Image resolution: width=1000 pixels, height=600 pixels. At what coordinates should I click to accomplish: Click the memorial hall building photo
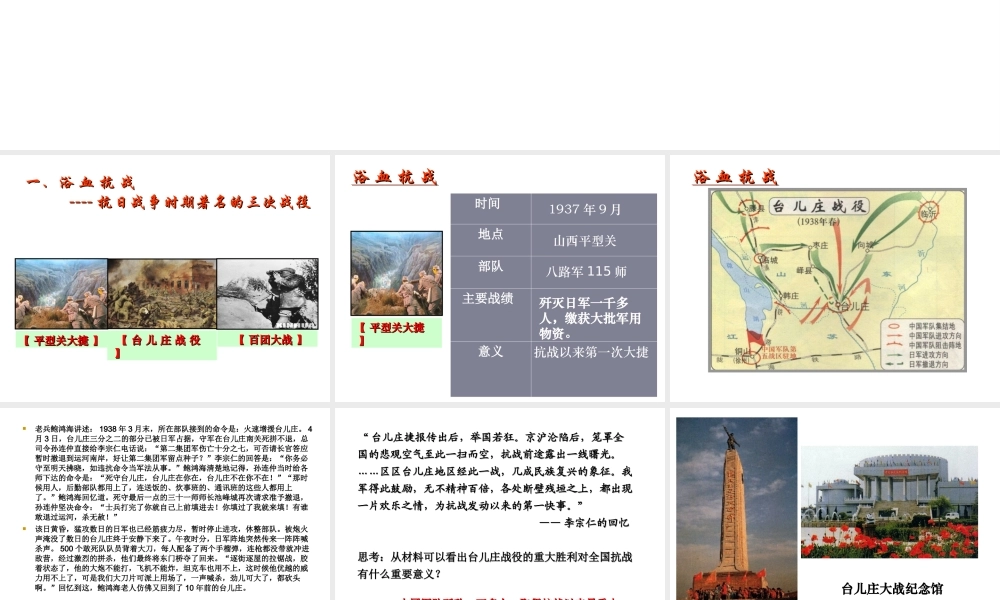pos(889,502)
